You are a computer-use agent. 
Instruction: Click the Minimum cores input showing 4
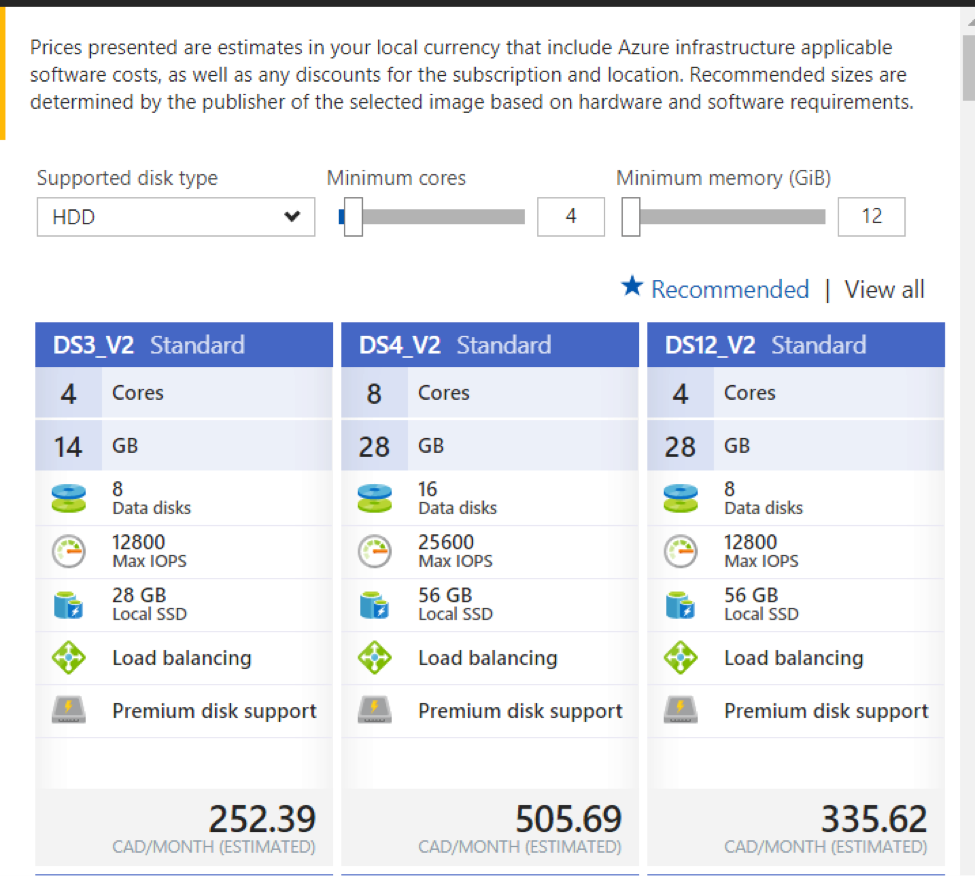tap(571, 217)
